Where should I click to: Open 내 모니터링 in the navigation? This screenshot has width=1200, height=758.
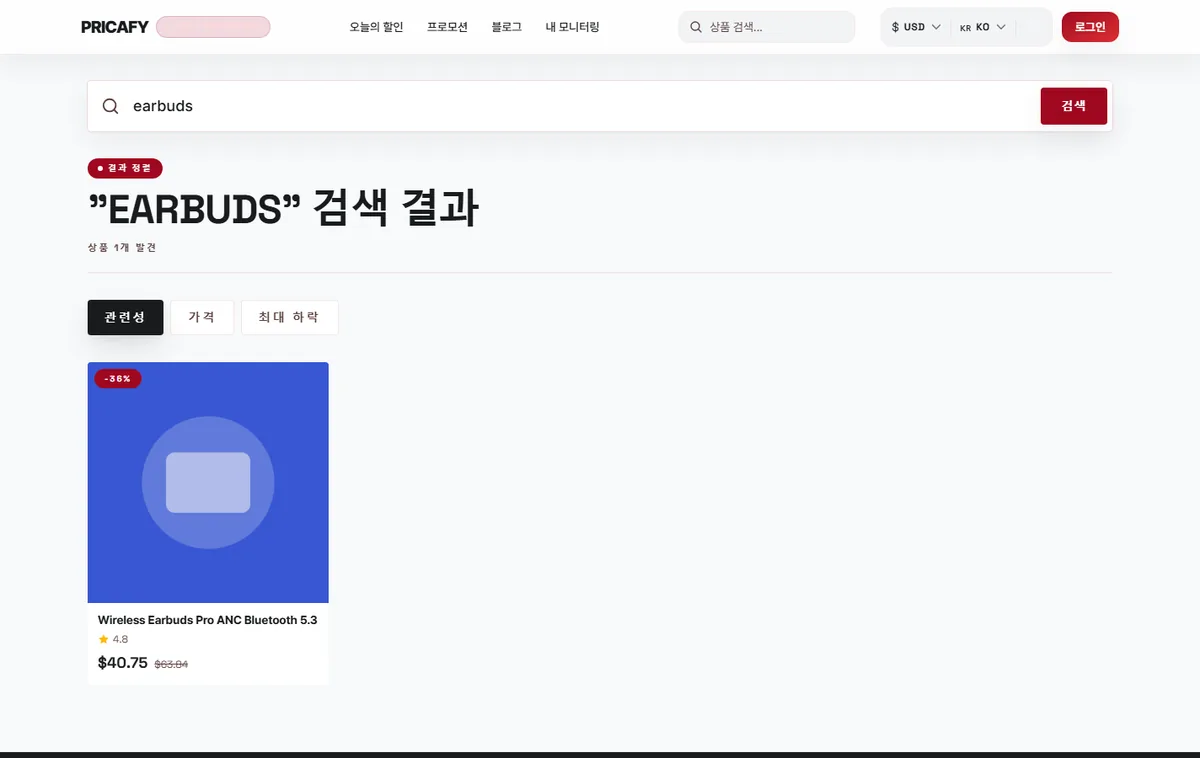coord(572,27)
